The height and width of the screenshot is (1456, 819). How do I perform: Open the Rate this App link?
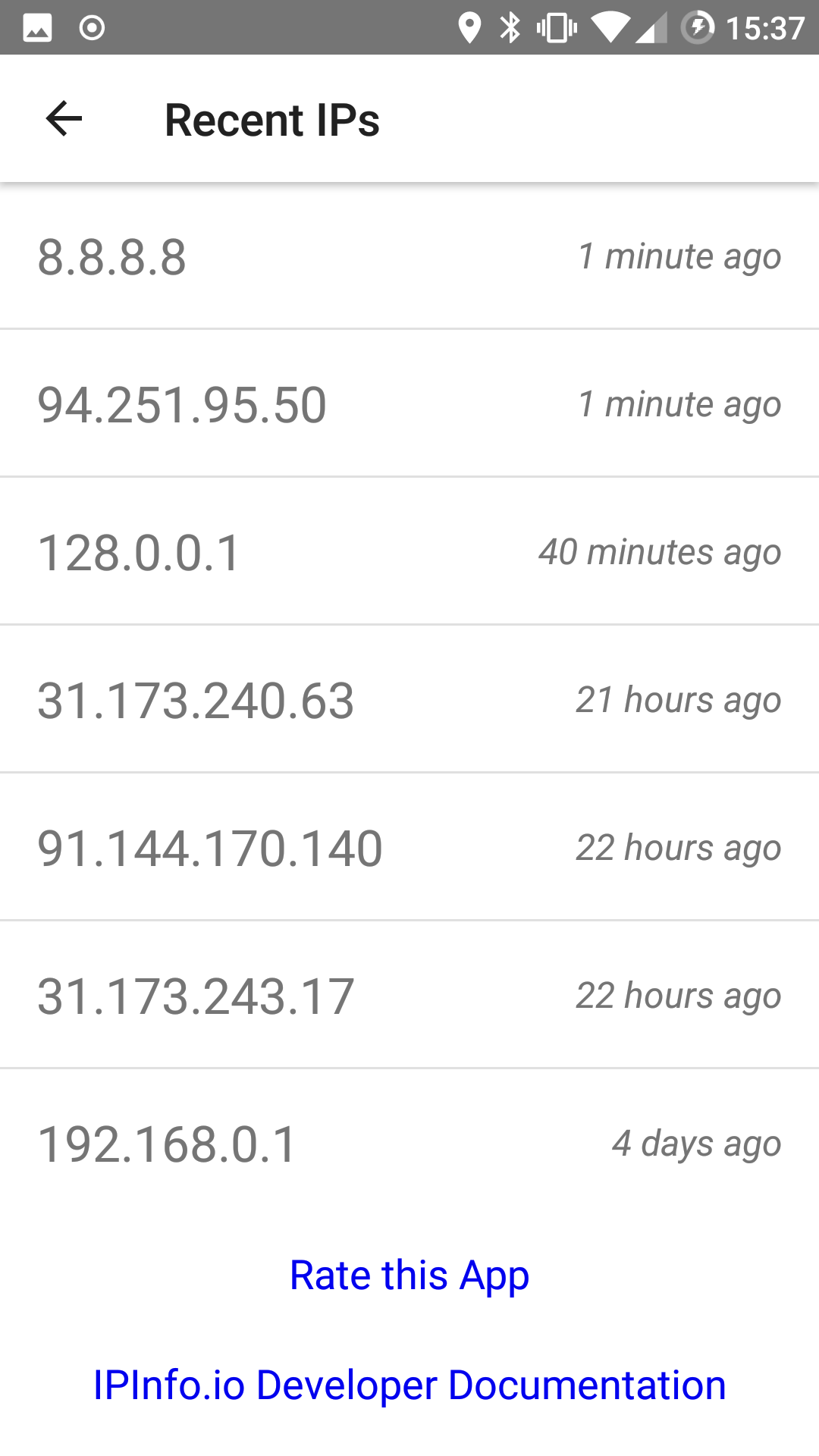[x=409, y=1275]
